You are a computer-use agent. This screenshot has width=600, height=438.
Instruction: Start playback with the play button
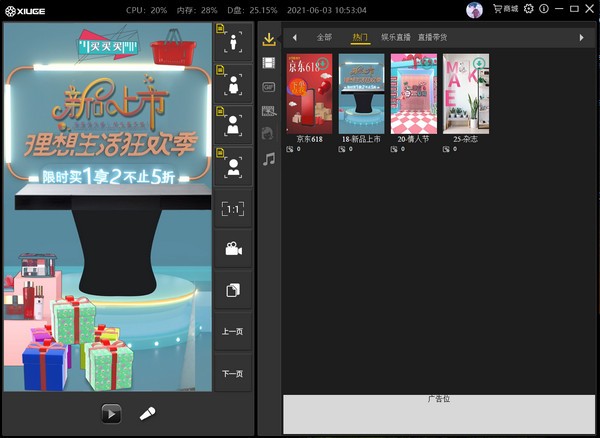[x=111, y=413]
